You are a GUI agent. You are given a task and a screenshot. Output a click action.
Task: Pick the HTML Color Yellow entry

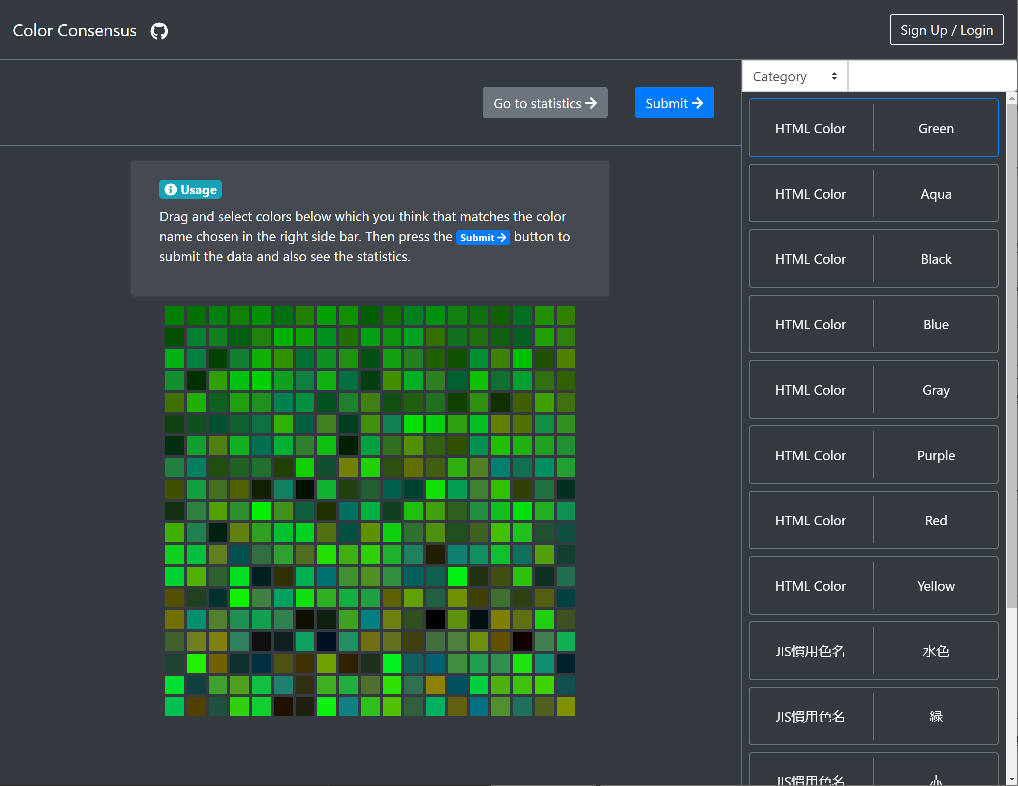873,586
